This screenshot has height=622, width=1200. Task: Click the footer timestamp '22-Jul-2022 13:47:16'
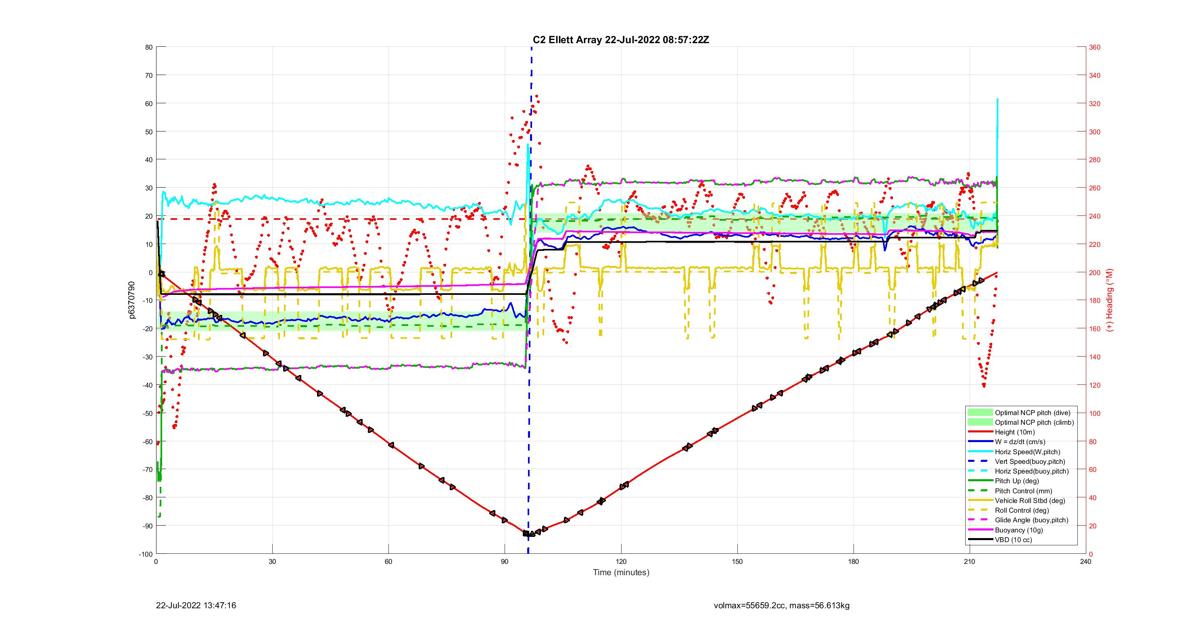pyautogui.click(x=196, y=605)
